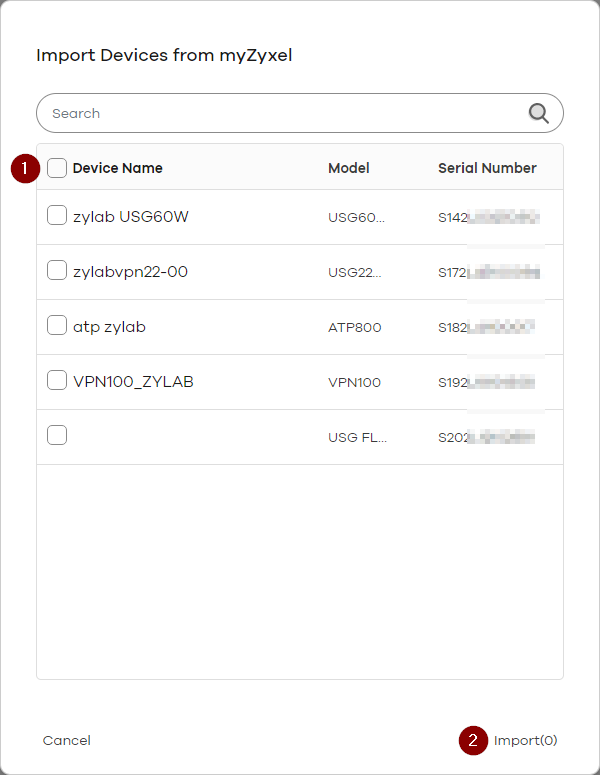
Task: Click the search magnifier icon
Action: click(538, 113)
